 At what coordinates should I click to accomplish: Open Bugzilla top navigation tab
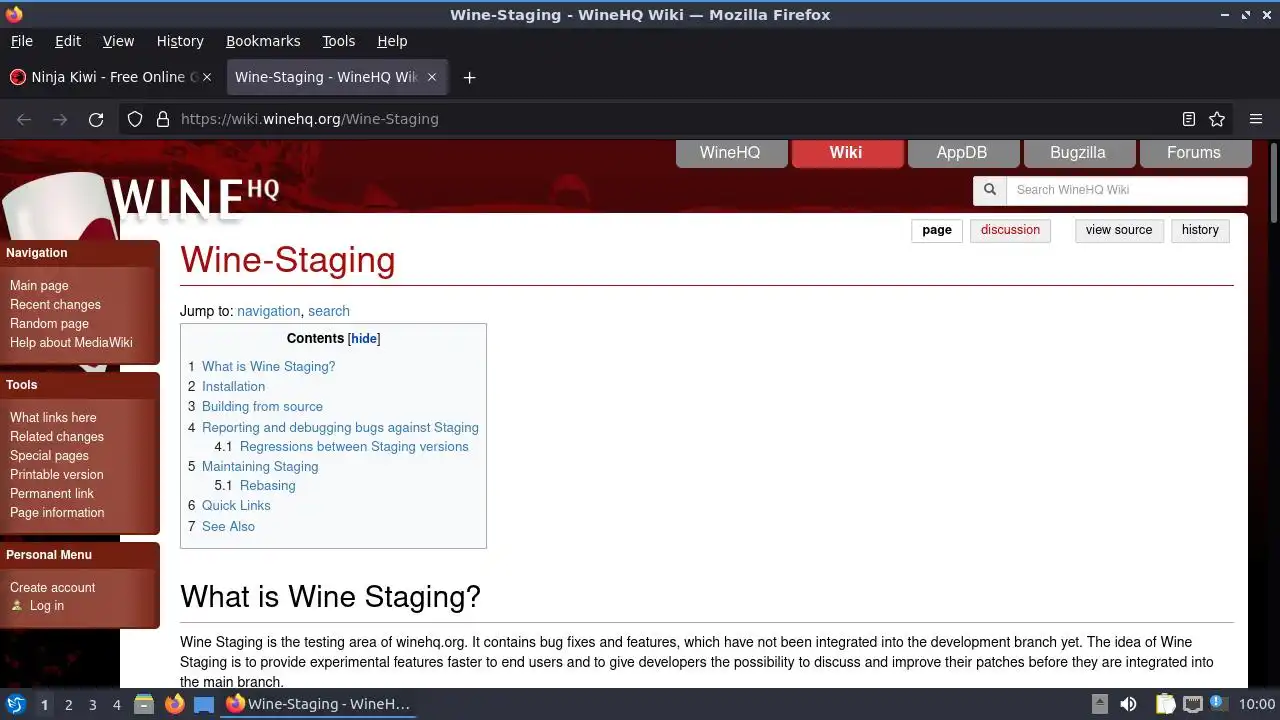[1078, 153]
